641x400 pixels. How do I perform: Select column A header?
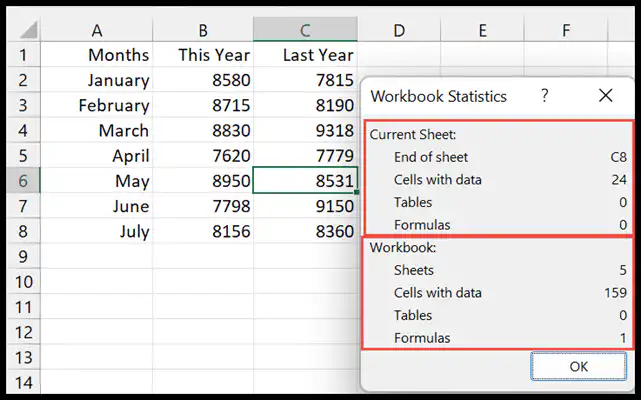point(97,30)
